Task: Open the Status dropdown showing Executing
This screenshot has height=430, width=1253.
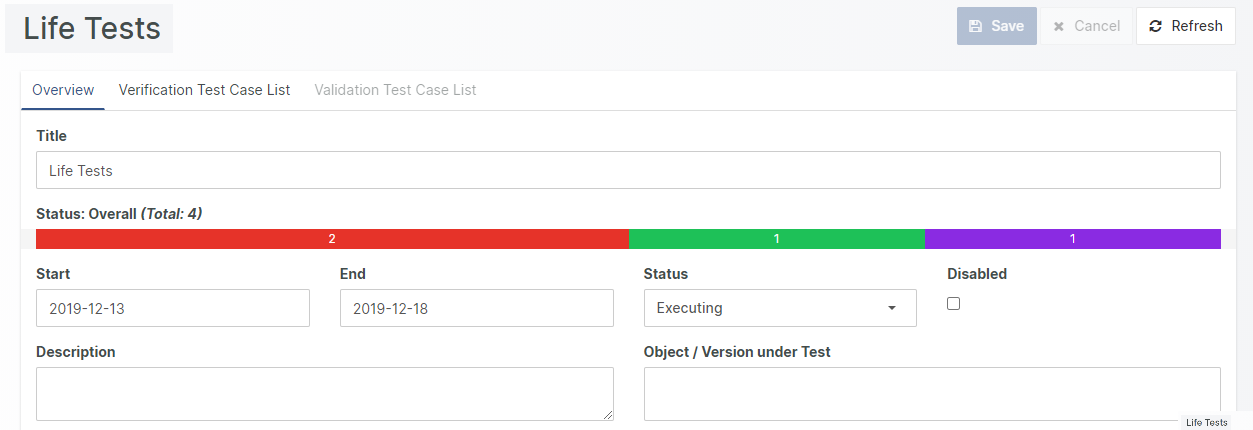Action: pyautogui.click(x=779, y=308)
